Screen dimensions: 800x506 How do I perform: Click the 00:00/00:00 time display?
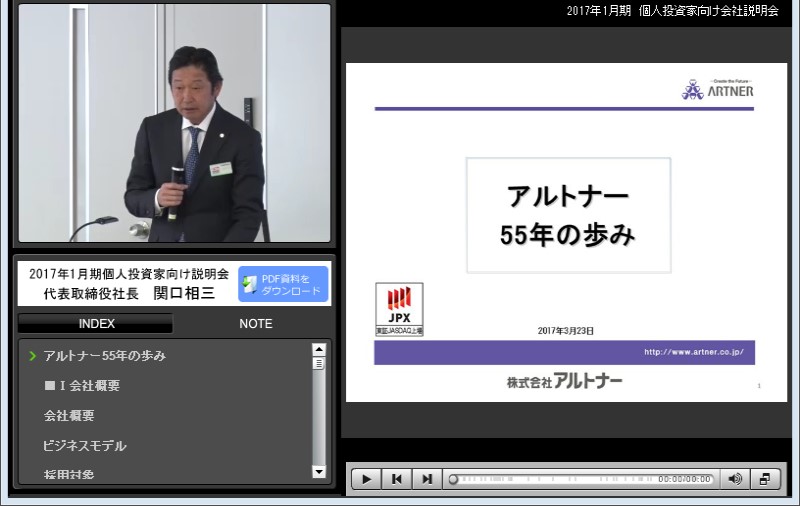[684, 479]
